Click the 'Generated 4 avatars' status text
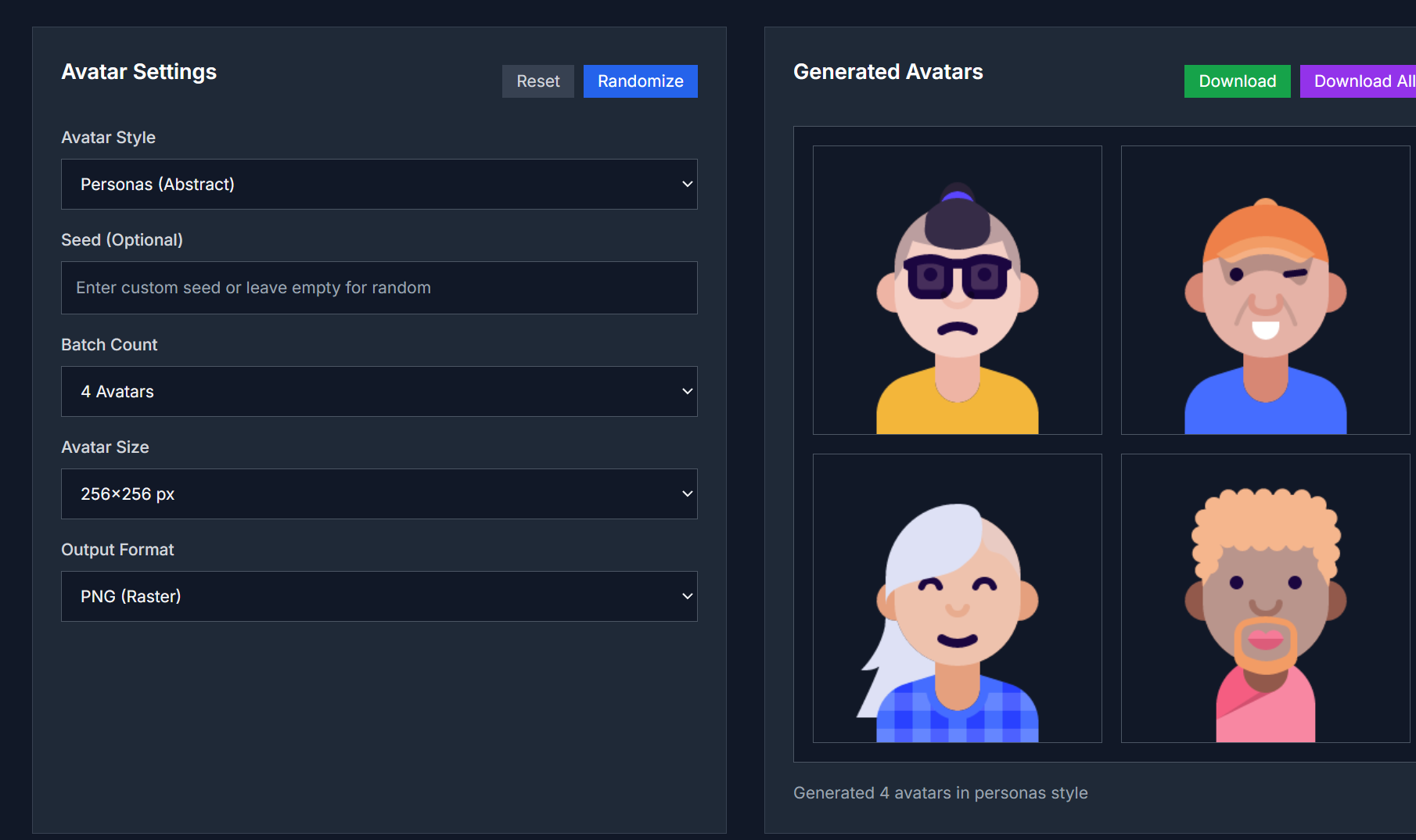This screenshot has height=840, width=1416. [940, 793]
